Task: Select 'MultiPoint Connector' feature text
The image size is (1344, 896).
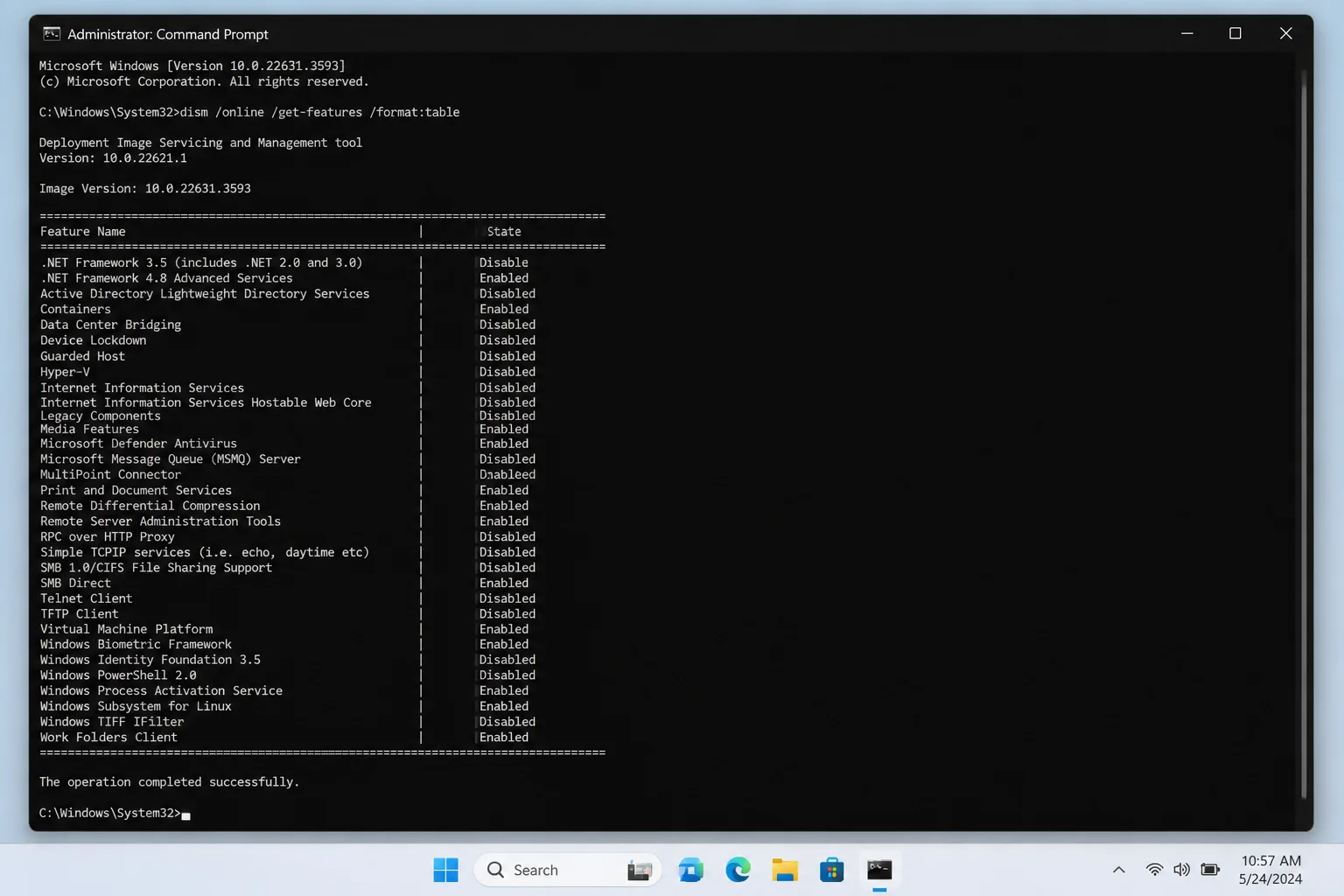Action: (110, 474)
